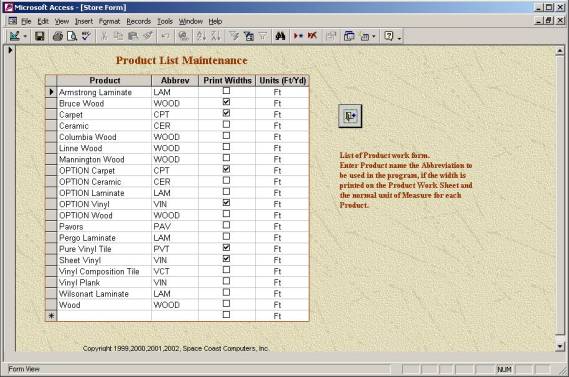Open the Insert menu
Image resolution: width=569 pixels, height=377 pixels.
click(x=84, y=21)
